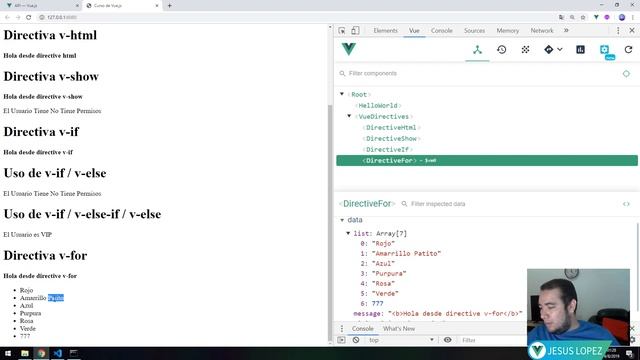Click the "Amarrillo Patito" array value

click(406, 253)
